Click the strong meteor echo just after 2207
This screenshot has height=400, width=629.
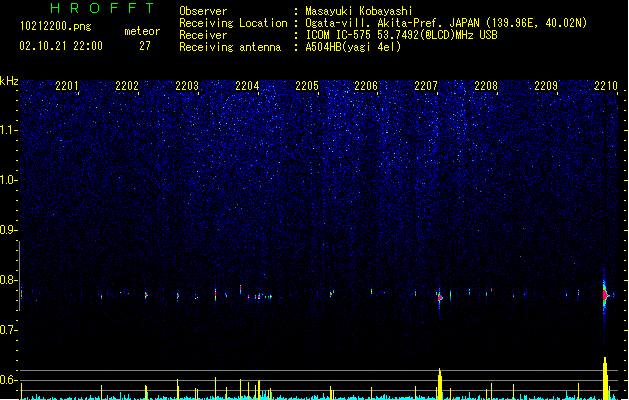[x=440, y=298]
